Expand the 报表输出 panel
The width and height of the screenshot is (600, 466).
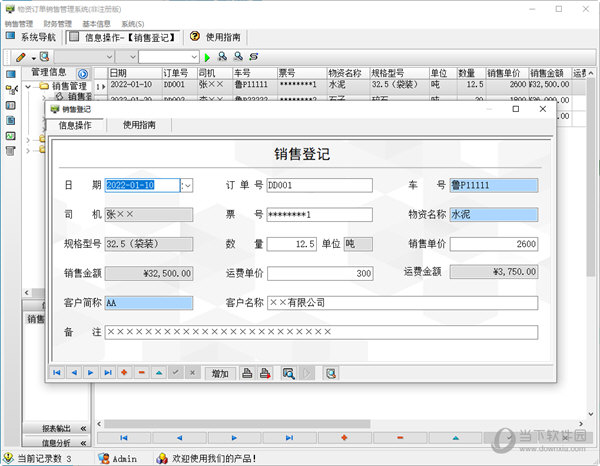point(56,429)
